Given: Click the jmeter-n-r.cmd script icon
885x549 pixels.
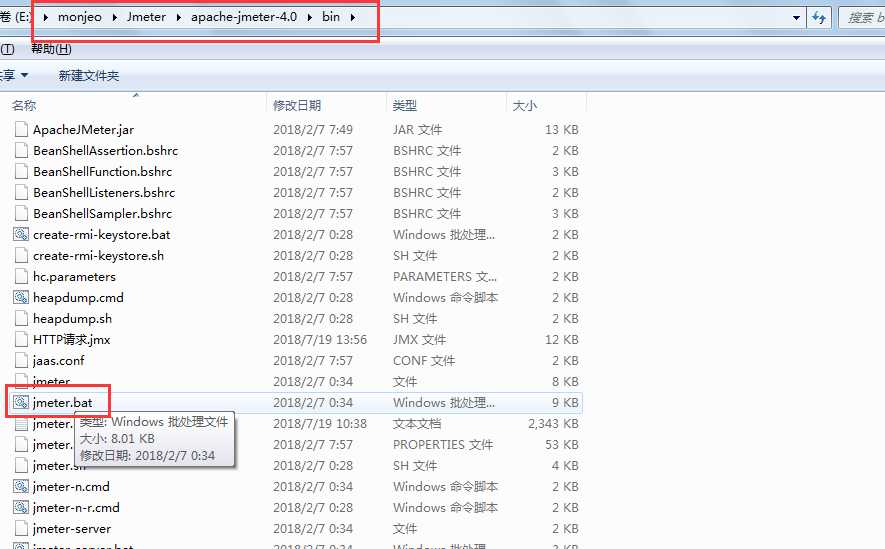Looking at the screenshot, I should point(21,507).
